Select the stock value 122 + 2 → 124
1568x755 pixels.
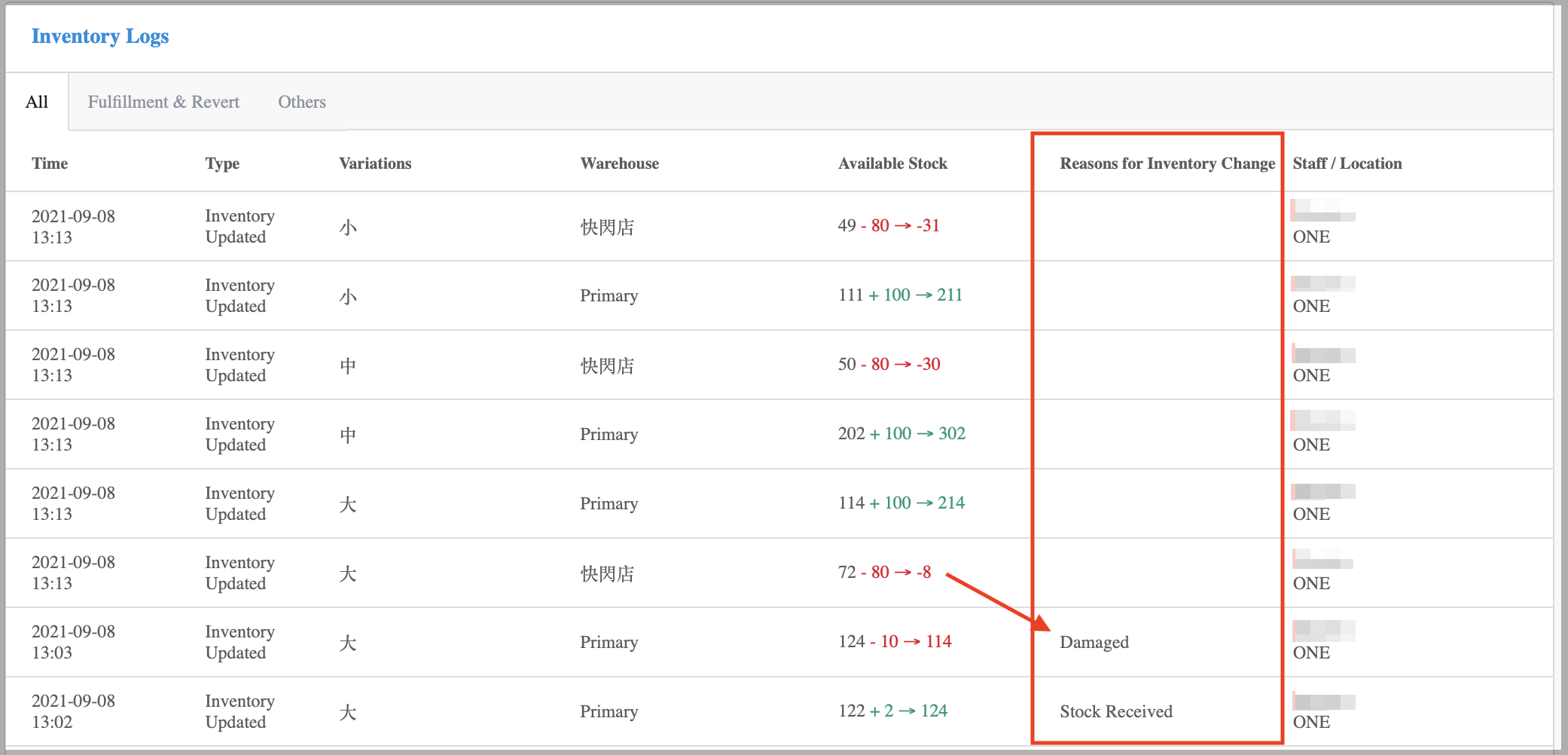[892, 711]
